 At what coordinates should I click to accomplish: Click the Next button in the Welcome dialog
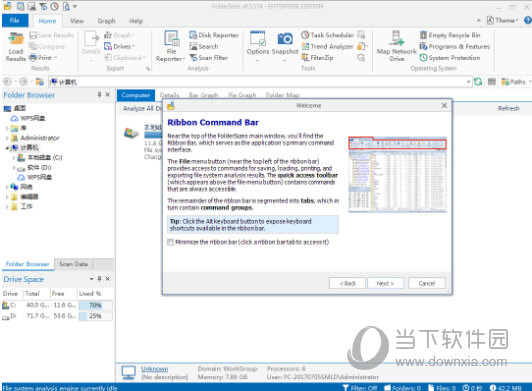pyautogui.click(x=385, y=283)
